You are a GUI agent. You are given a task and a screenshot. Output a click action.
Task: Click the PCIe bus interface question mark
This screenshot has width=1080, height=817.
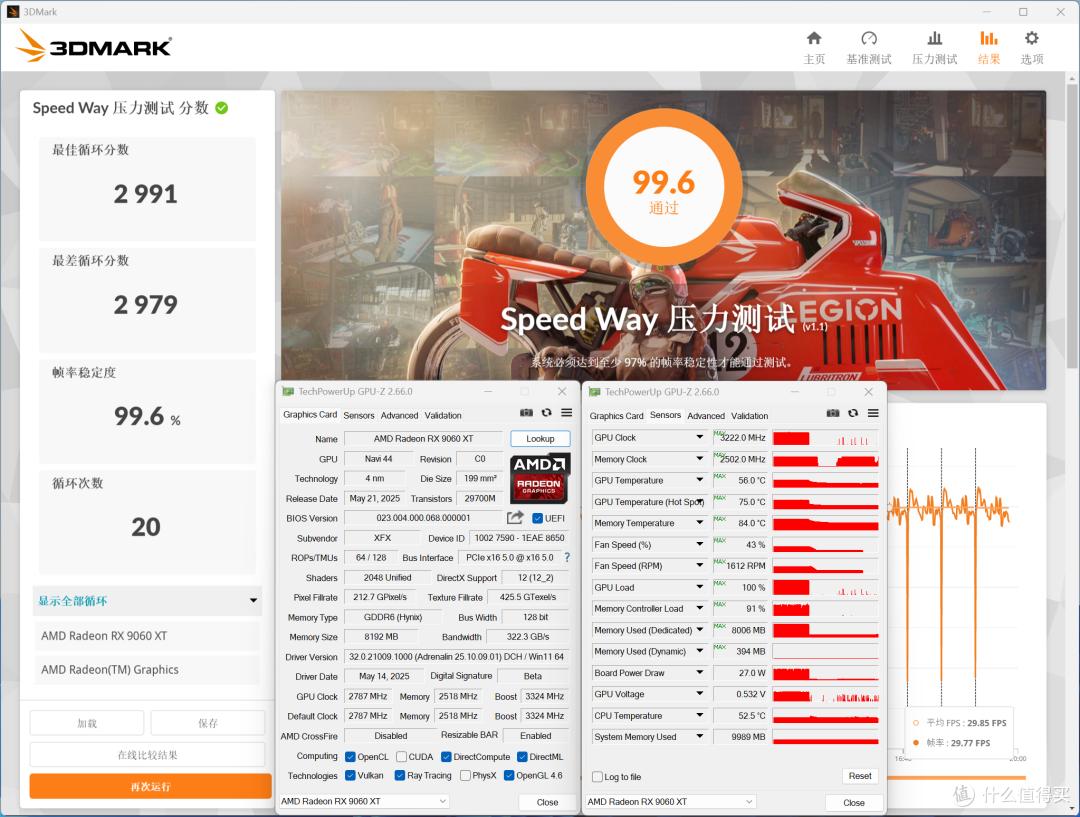click(567, 557)
